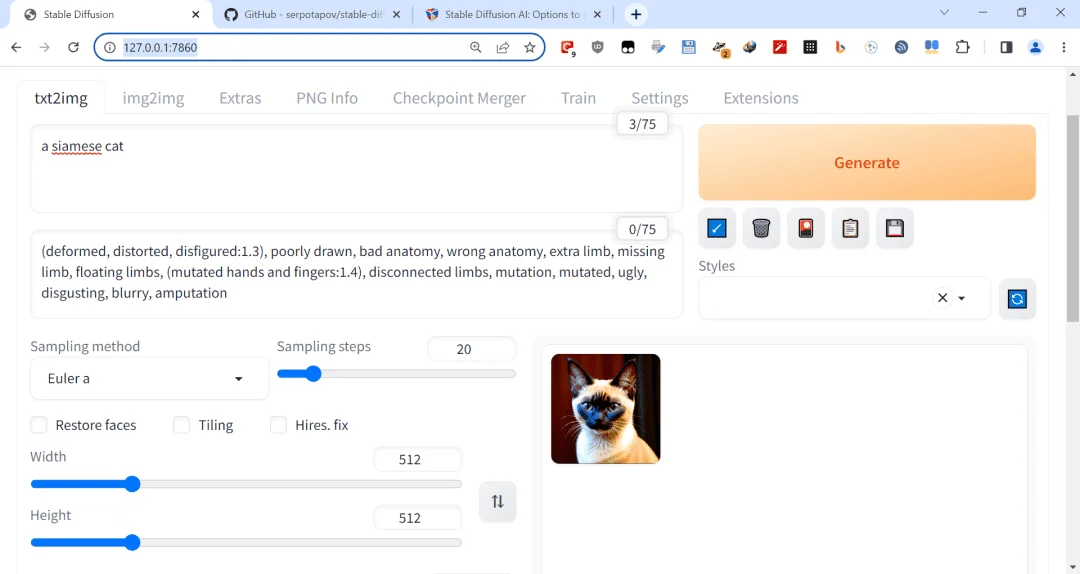Click the blue arrow read-prompt icon
Image resolution: width=1080 pixels, height=574 pixels.
point(716,228)
